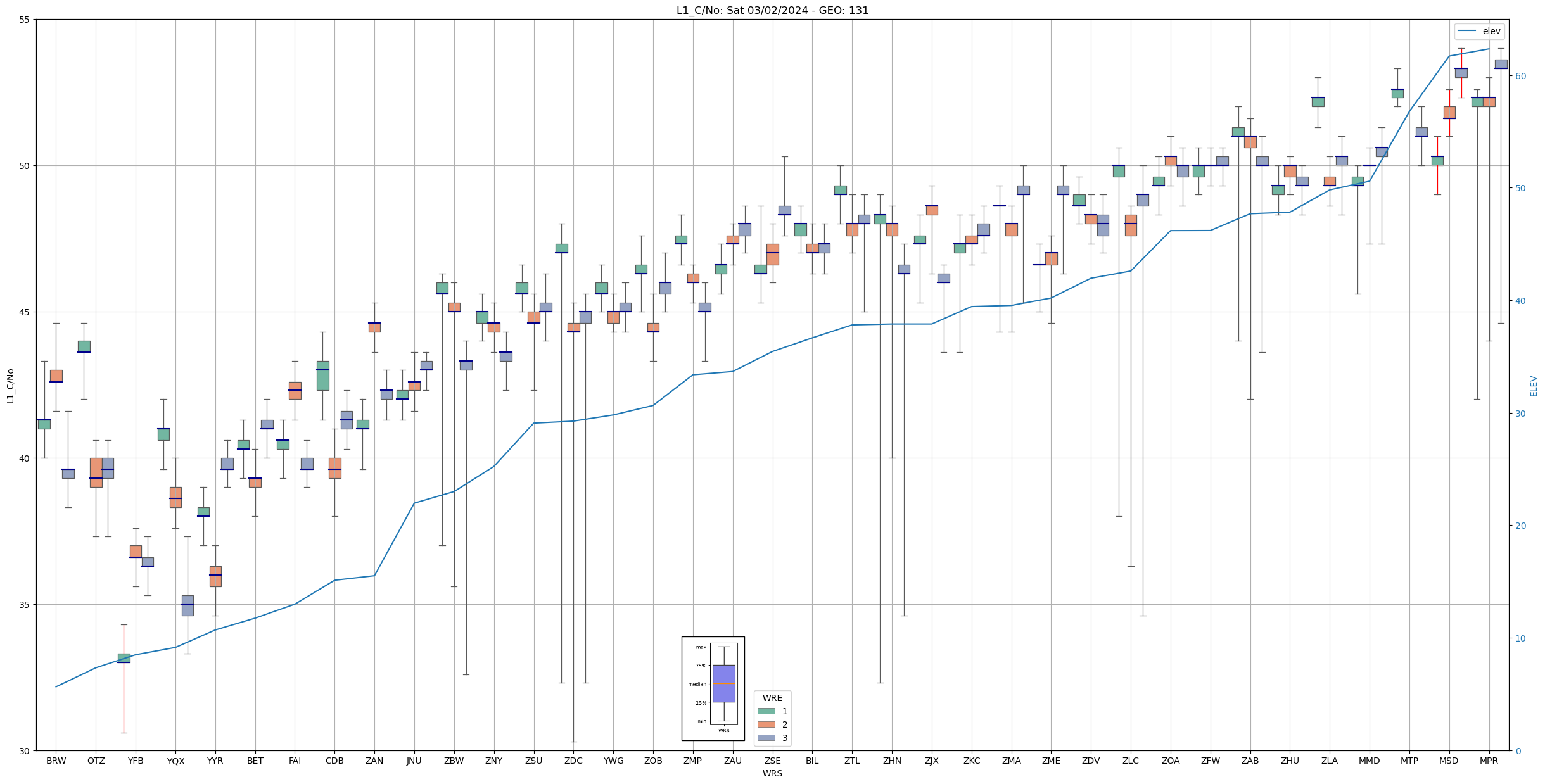The image size is (1545, 784).
Task: Click the ZSE x-axis label
Action: tap(773, 761)
